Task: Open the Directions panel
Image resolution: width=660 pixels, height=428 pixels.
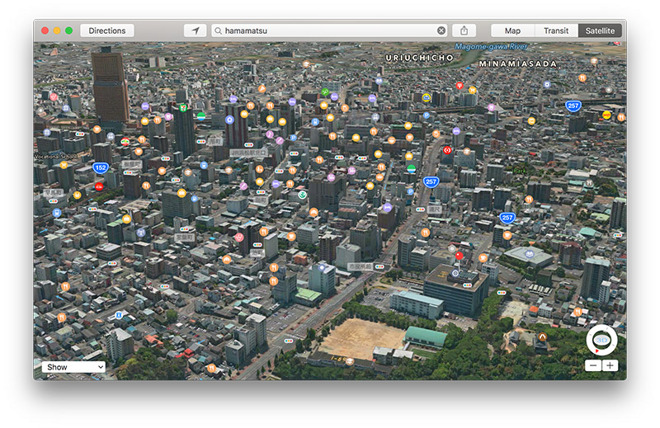Action: tap(107, 31)
